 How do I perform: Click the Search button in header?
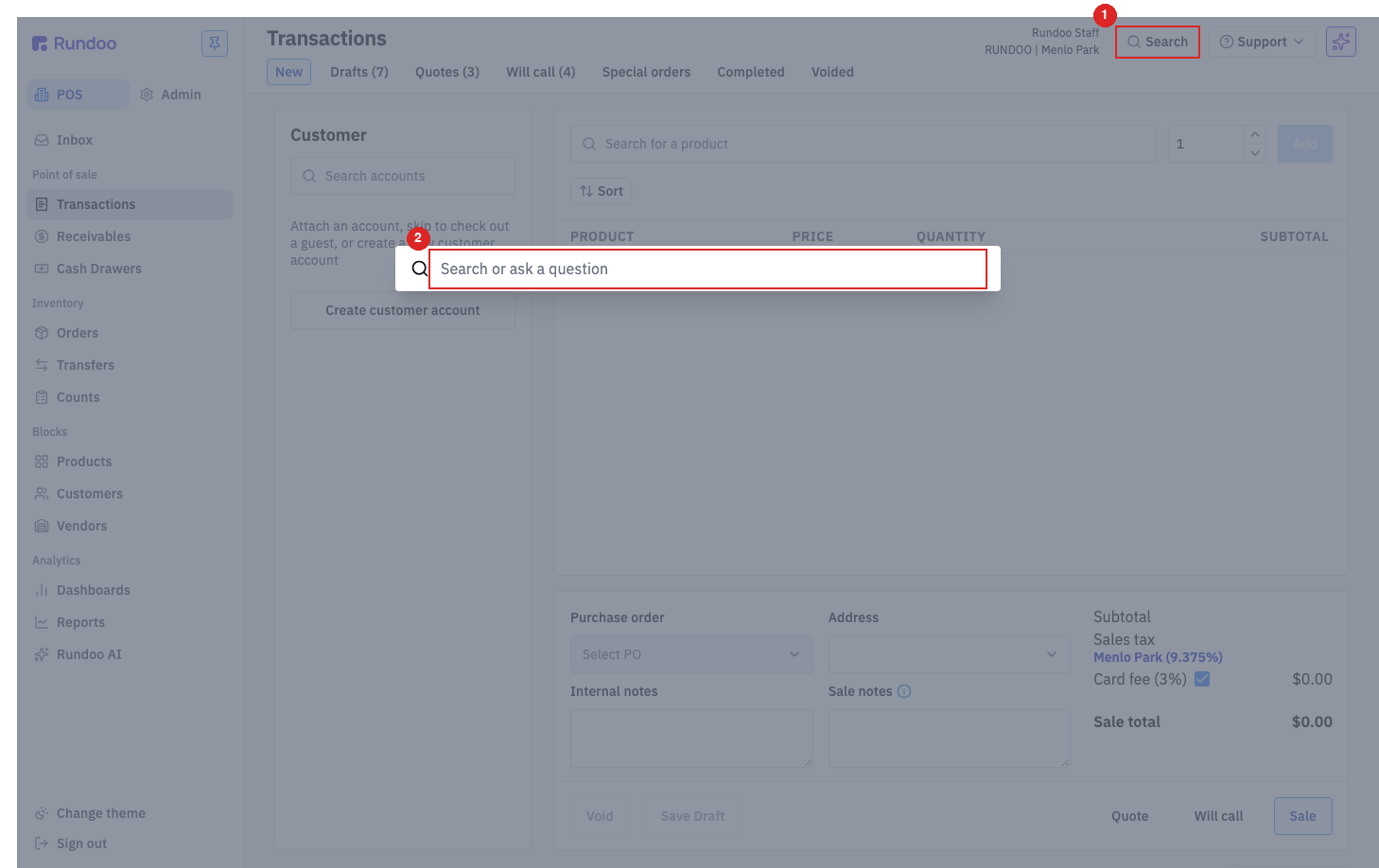click(1158, 42)
